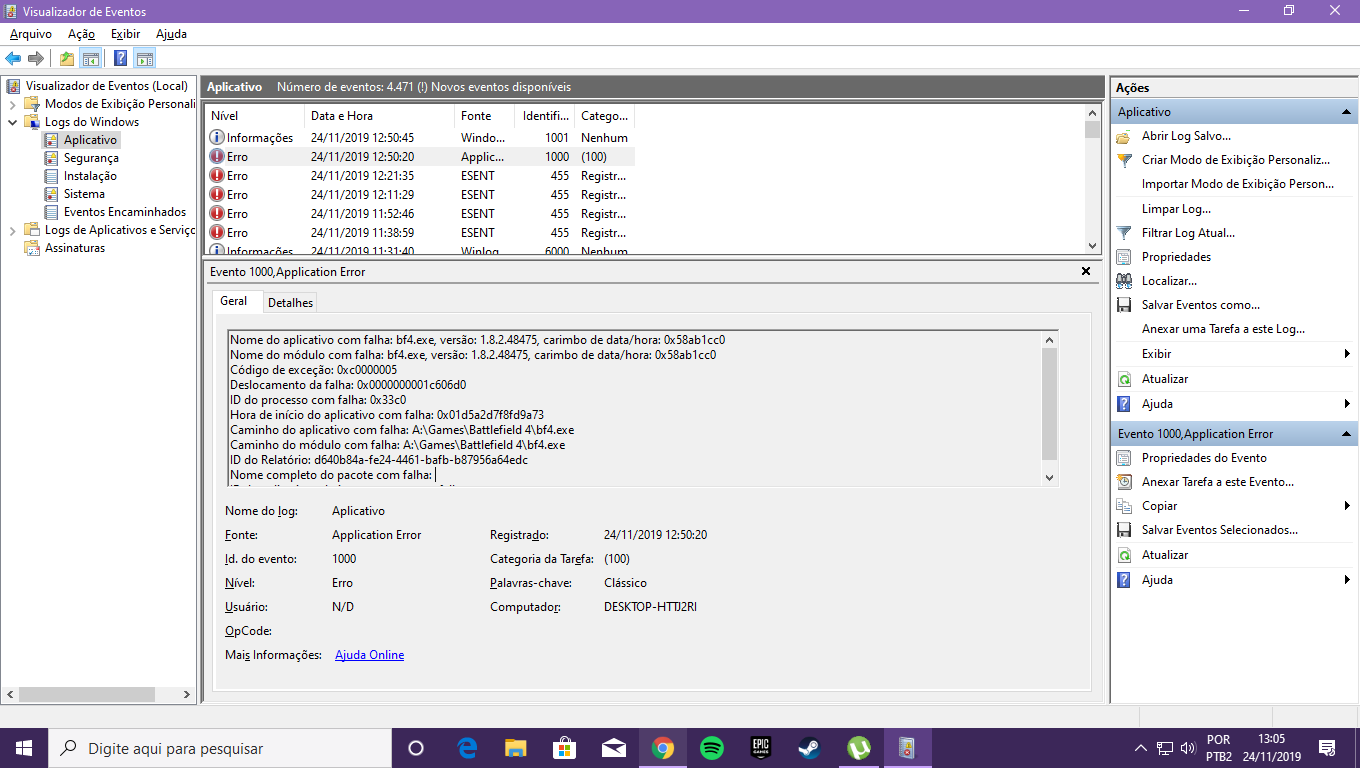Open the Exibir menu
This screenshot has width=1360, height=768.
126,34
